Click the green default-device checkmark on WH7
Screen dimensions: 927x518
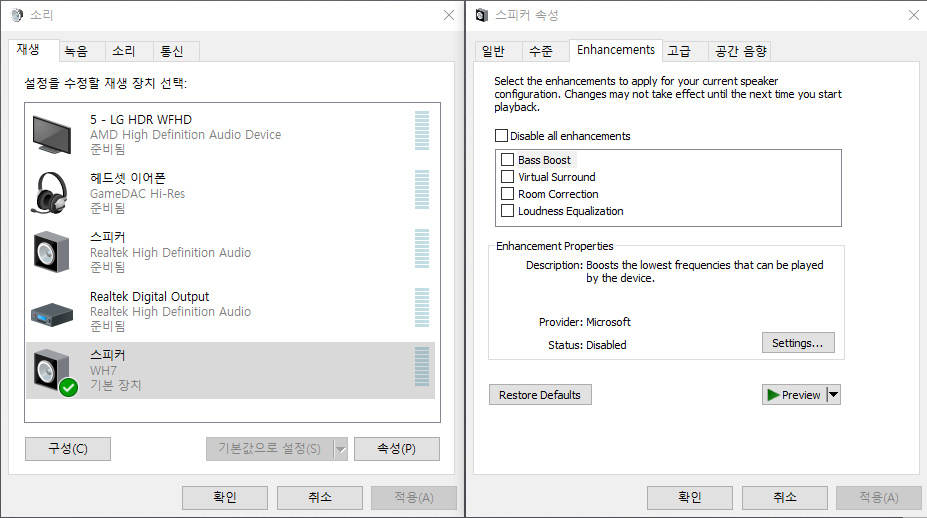pos(69,387)
